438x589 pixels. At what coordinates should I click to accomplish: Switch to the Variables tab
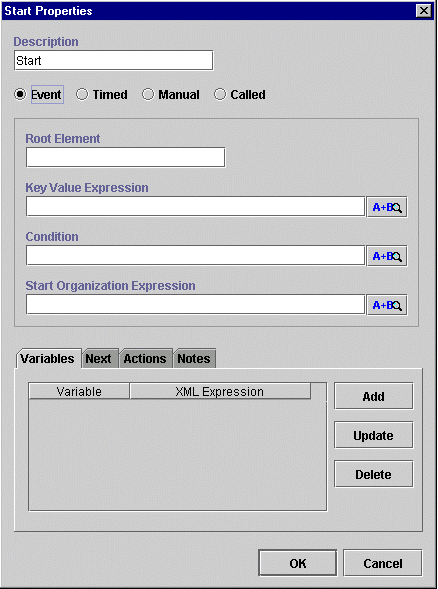point(48,359)
